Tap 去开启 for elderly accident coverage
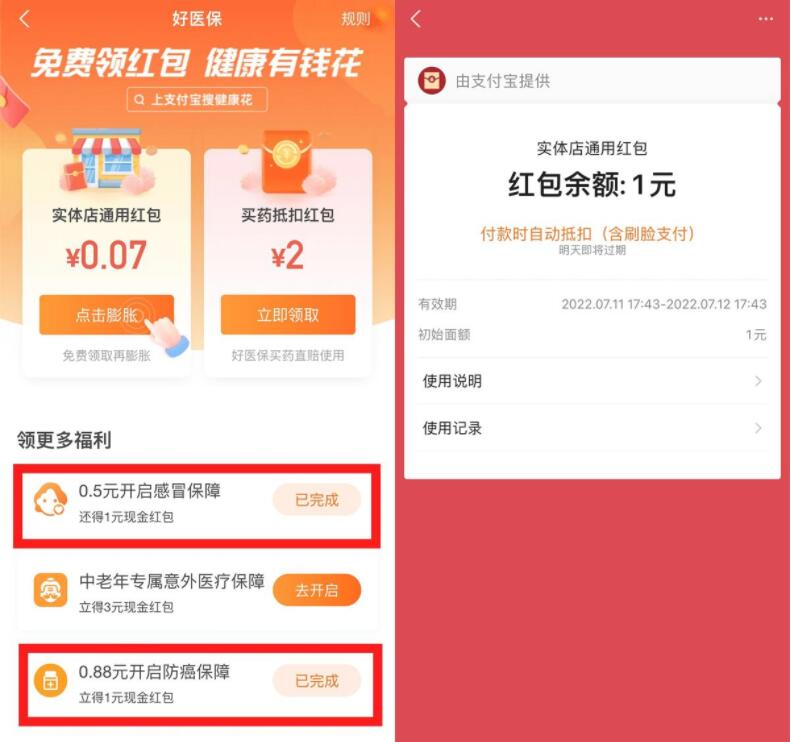 [x=317, y=590]
